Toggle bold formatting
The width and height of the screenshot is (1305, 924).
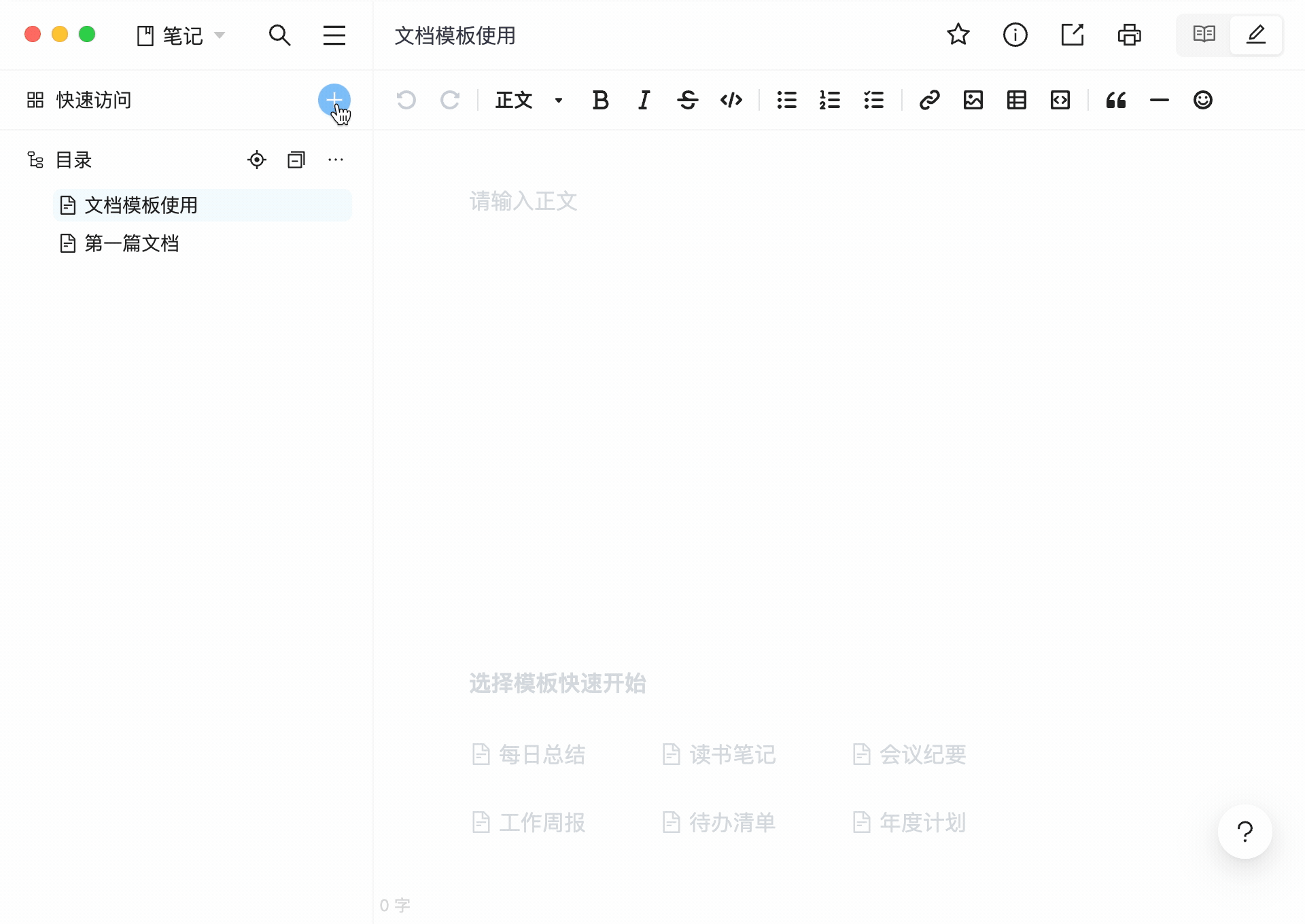point(600,101)
